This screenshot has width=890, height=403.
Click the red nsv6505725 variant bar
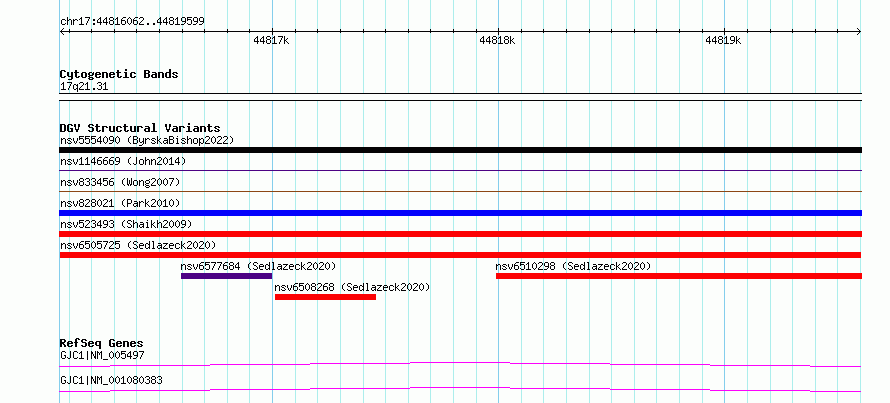click(460, 255)
